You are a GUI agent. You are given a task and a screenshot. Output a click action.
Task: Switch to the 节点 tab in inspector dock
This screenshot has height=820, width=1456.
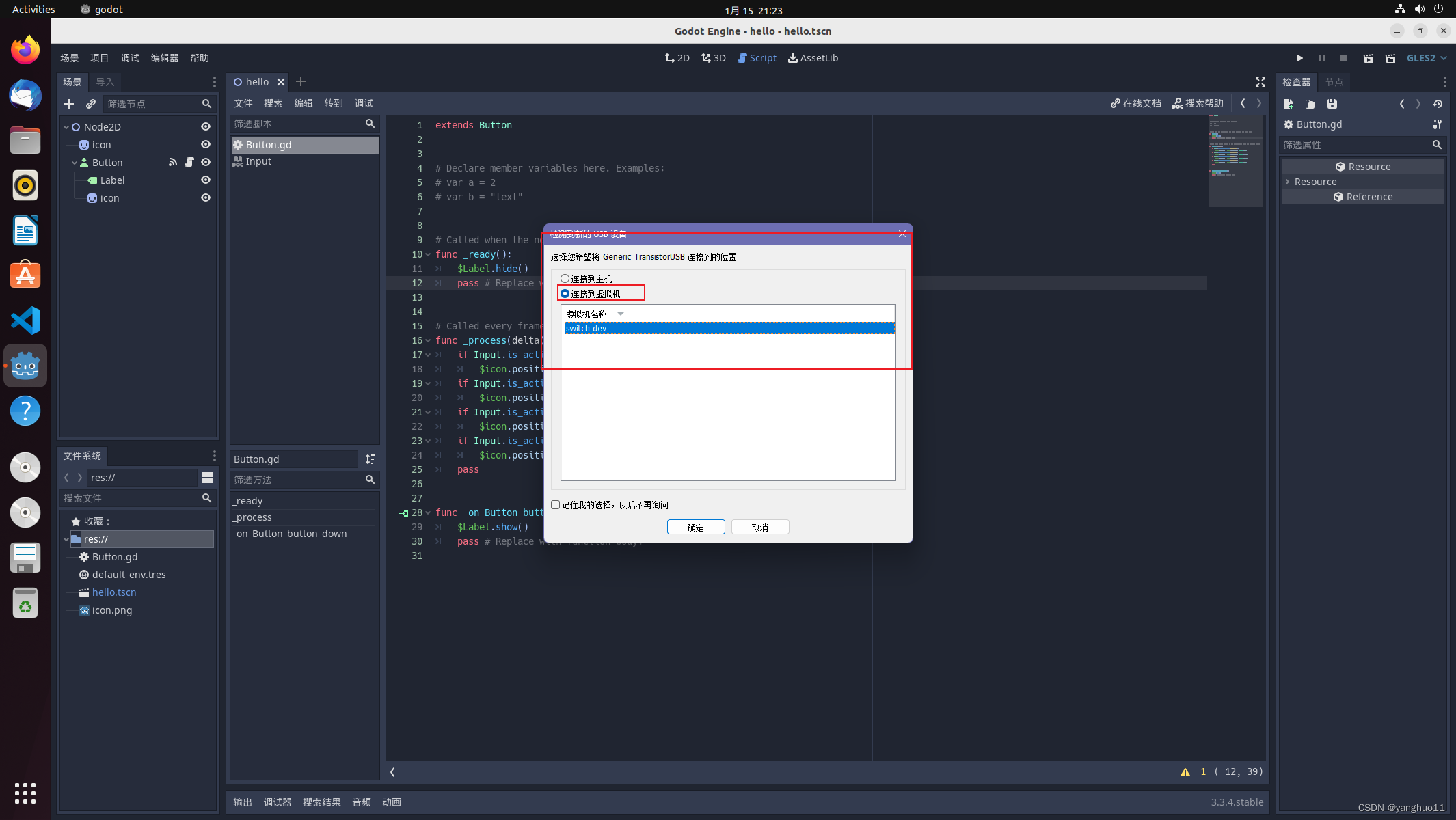(x=1334, y=82)
